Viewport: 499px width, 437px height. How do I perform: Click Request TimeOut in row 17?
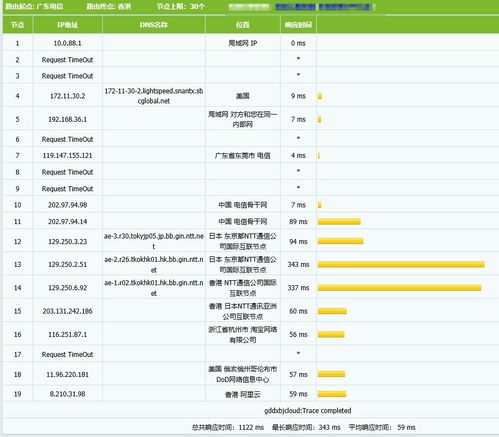coord(67,355)
